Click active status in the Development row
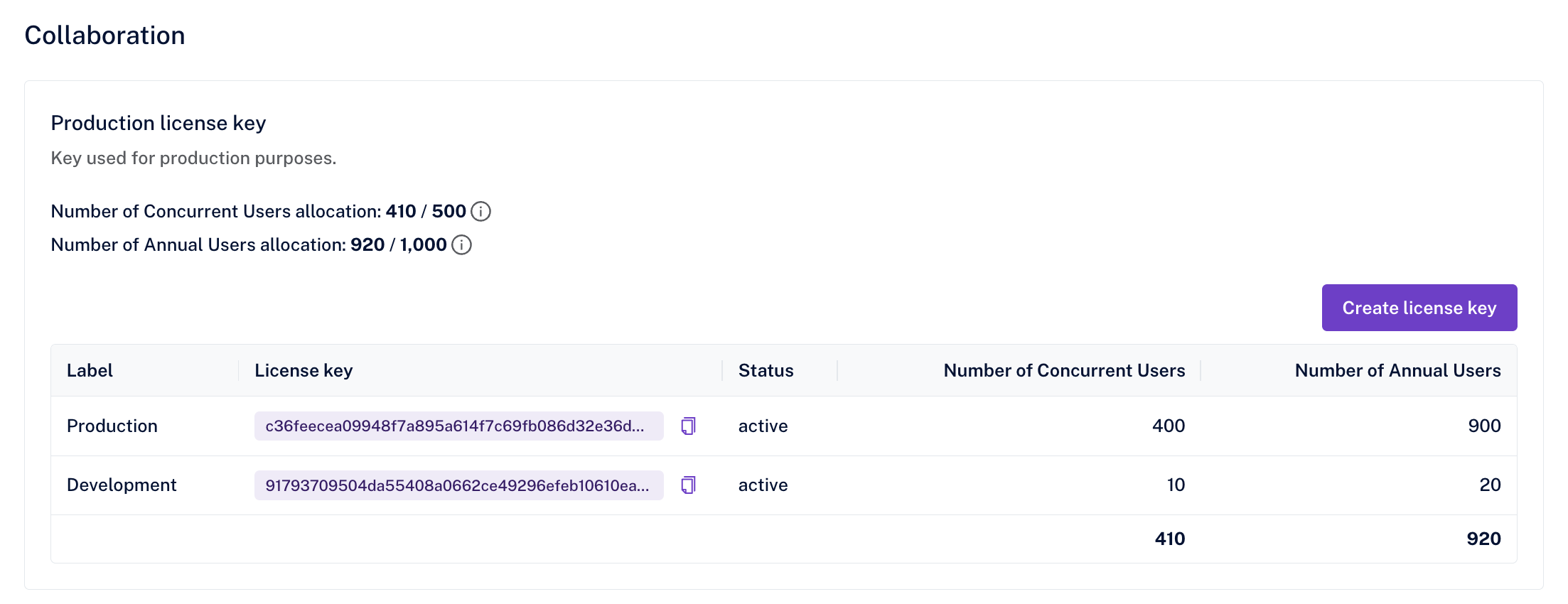The image size is (1568, 604). point(763,485)
